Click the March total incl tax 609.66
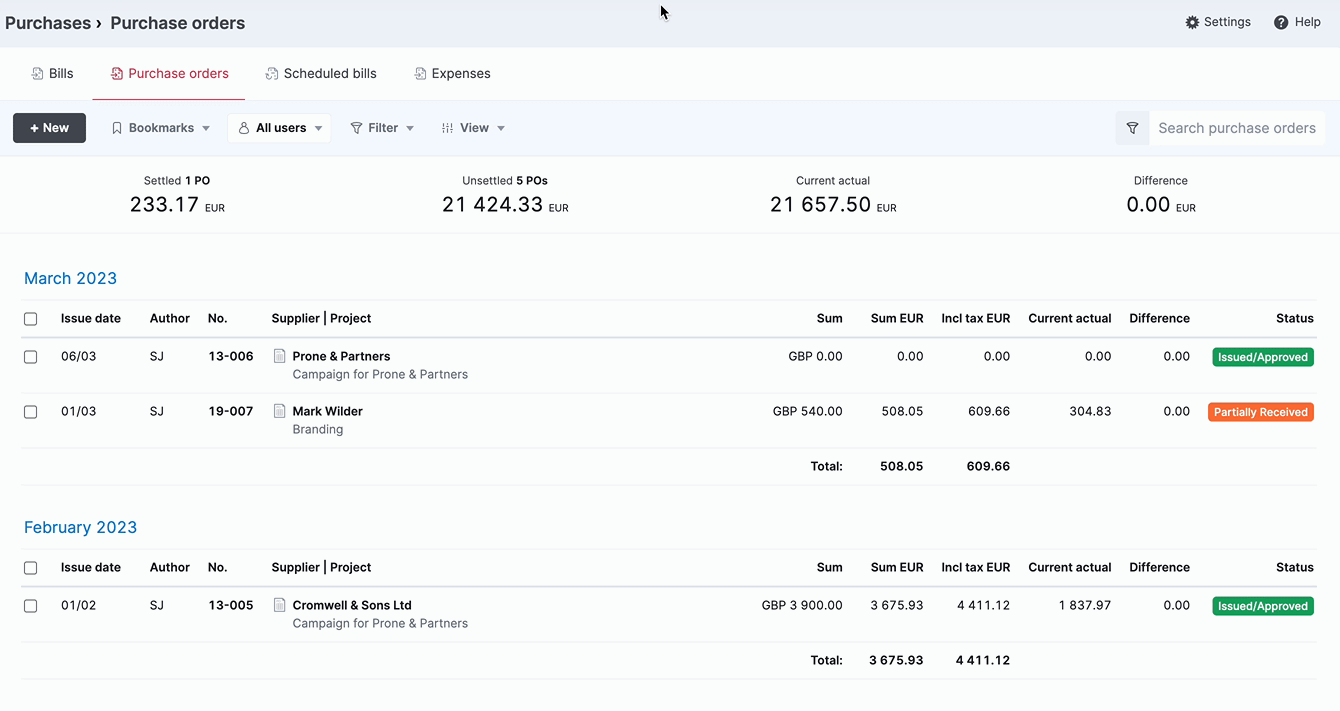This screenshot has width=1340, height=711. (988, 466)
